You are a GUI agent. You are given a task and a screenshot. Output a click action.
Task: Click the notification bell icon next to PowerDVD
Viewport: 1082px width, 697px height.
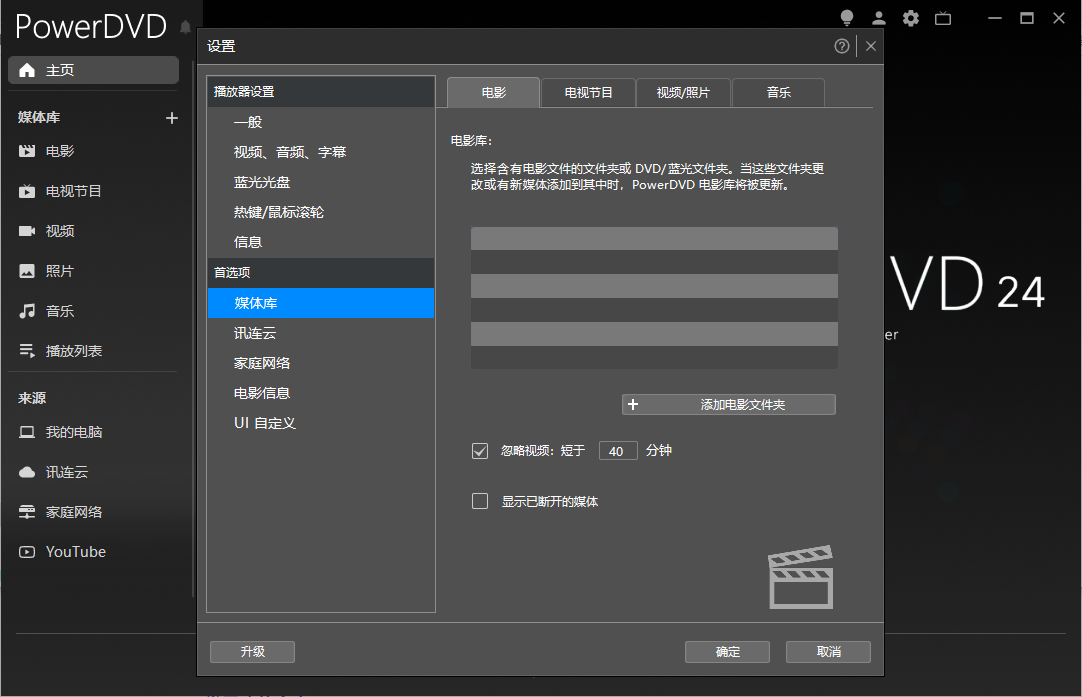(x=185, y=27)
